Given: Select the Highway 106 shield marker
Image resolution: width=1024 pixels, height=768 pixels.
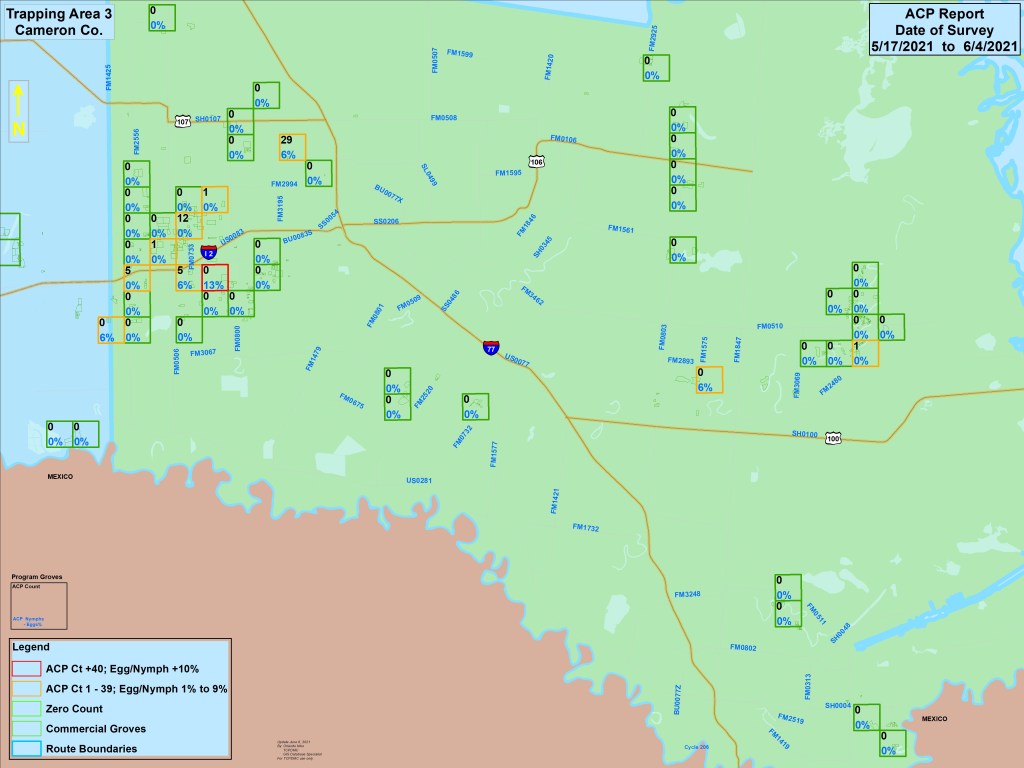Looking at the screenshot, I should click(537, 161).
